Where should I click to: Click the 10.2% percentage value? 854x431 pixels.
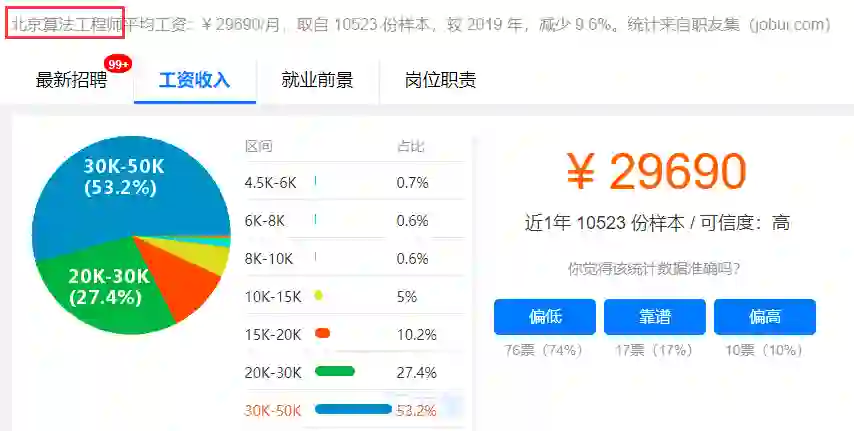coord(417,335)
